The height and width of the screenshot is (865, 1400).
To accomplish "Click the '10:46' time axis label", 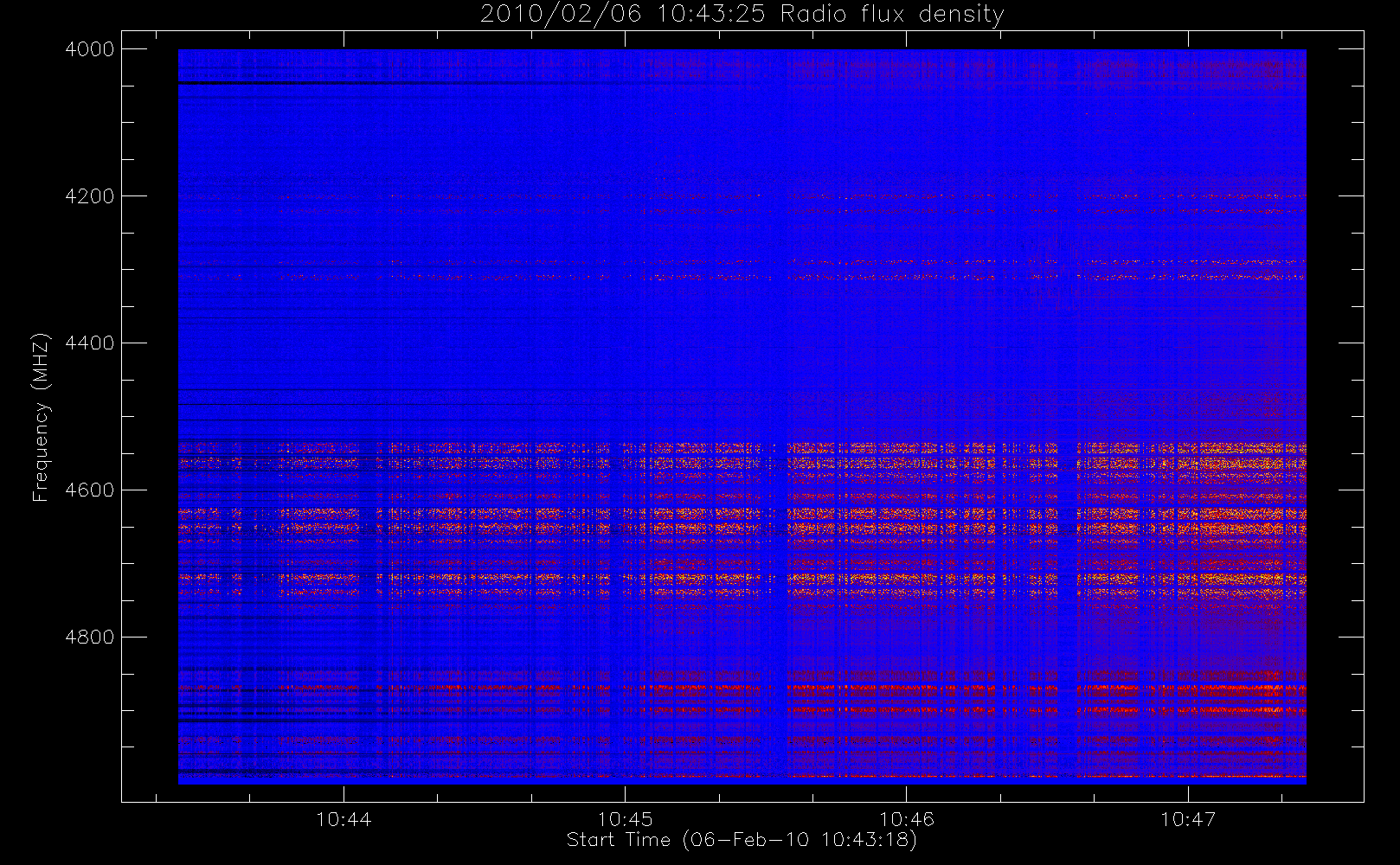I will [906, 819].
